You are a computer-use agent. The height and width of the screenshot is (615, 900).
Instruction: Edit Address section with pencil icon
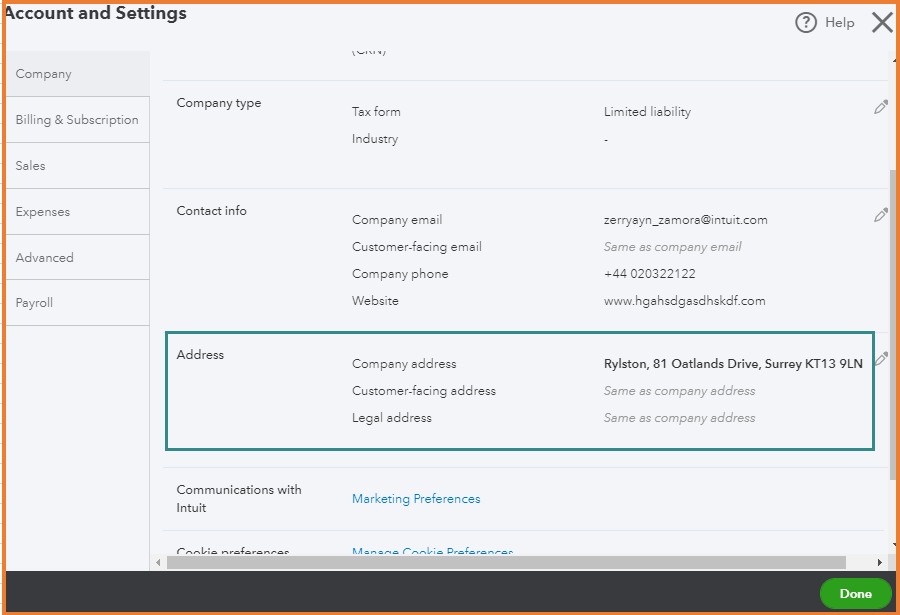pyautogui.click(x=881, y=359)
